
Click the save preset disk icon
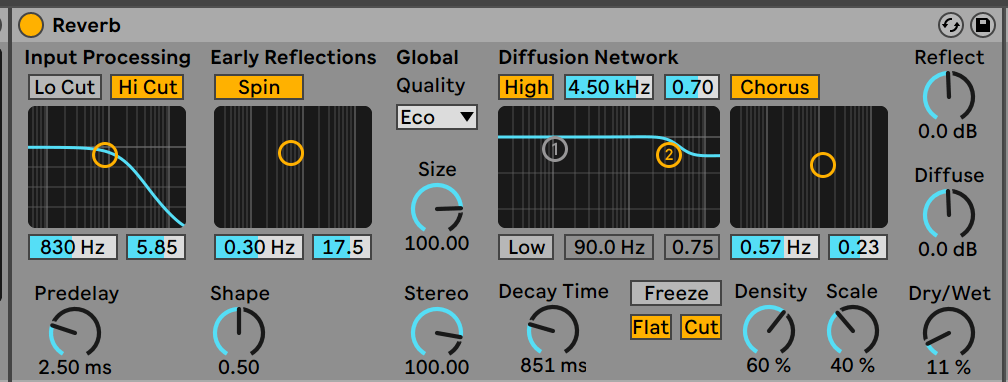click(x=982, y=26)
